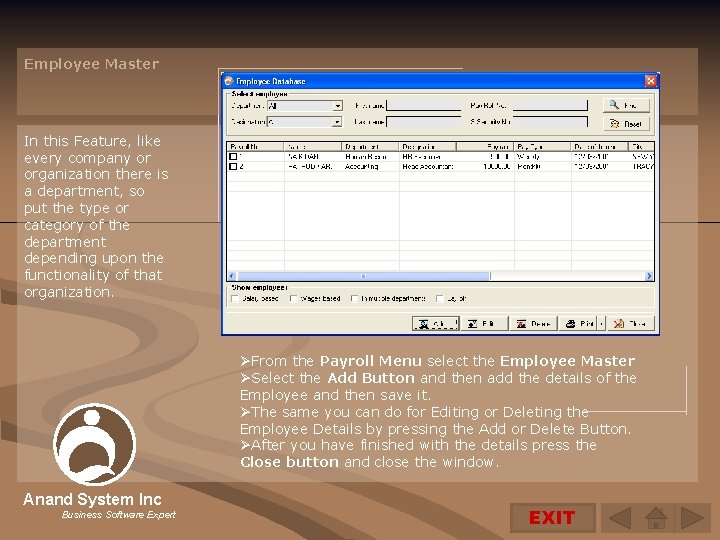
Task: Enable the Wages based checkbox
Action: click(293, 298)
